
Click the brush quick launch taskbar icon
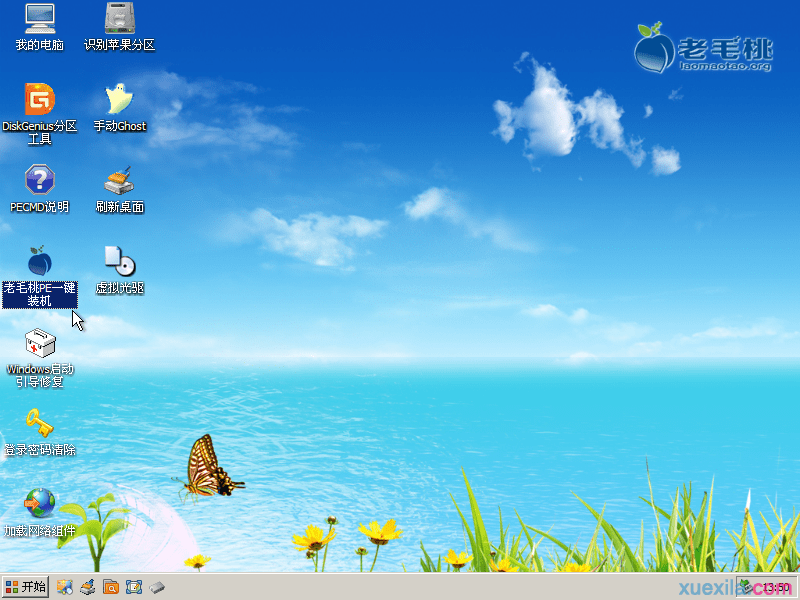(x=88, y=587)
